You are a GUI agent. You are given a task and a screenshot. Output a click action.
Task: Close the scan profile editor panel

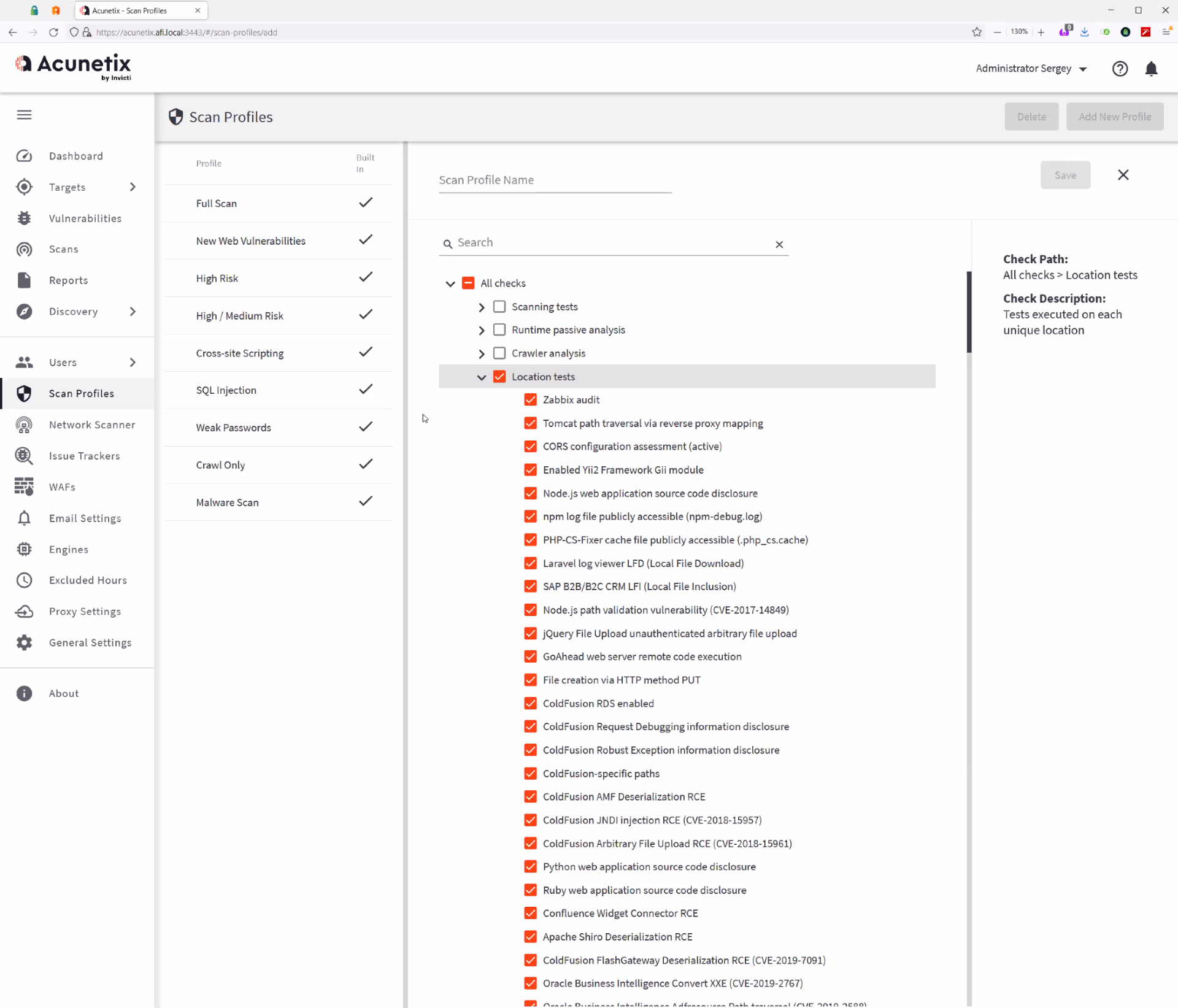coord(1123,175)
